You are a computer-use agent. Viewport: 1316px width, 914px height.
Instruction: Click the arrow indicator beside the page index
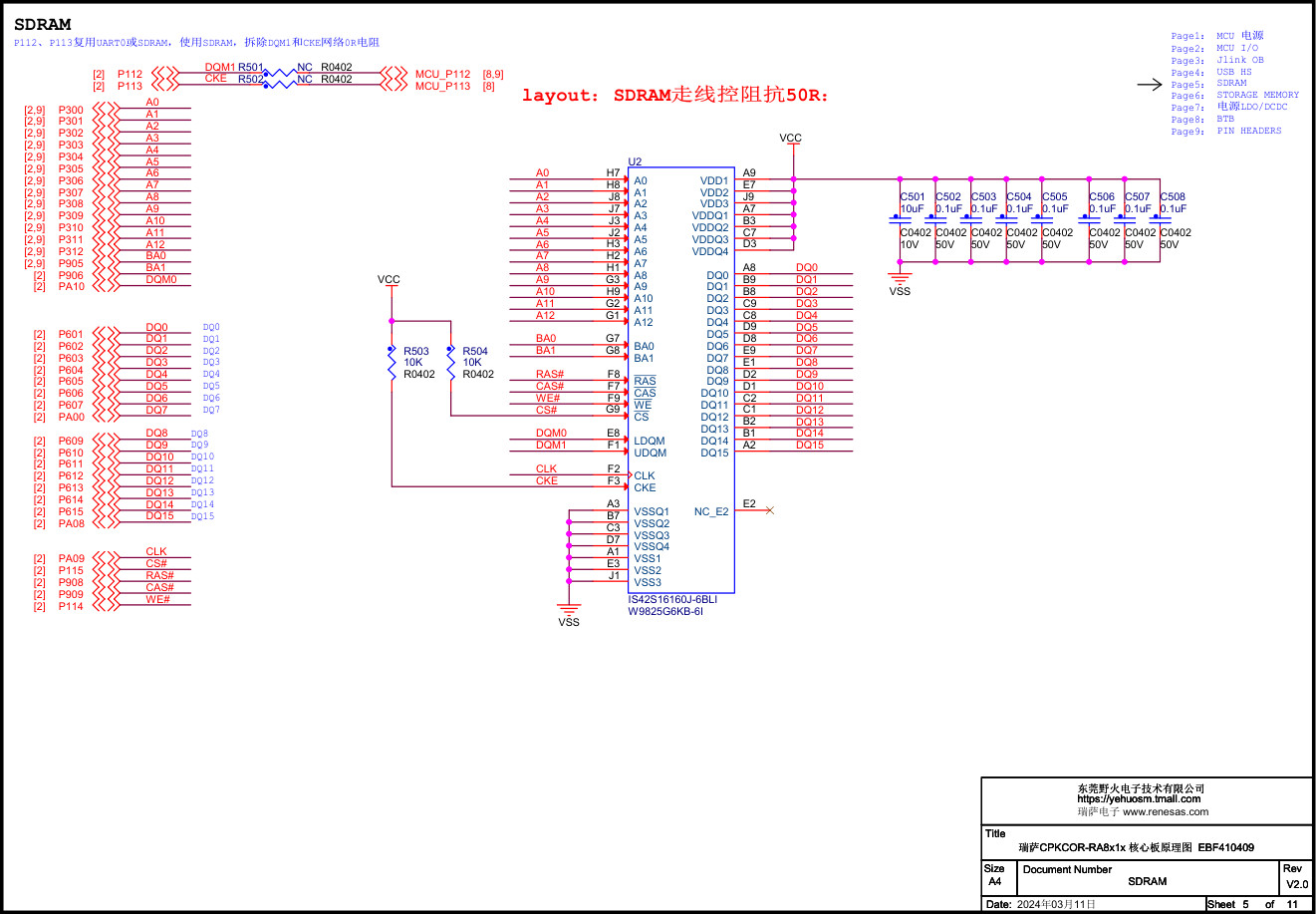click(1148, 85)
